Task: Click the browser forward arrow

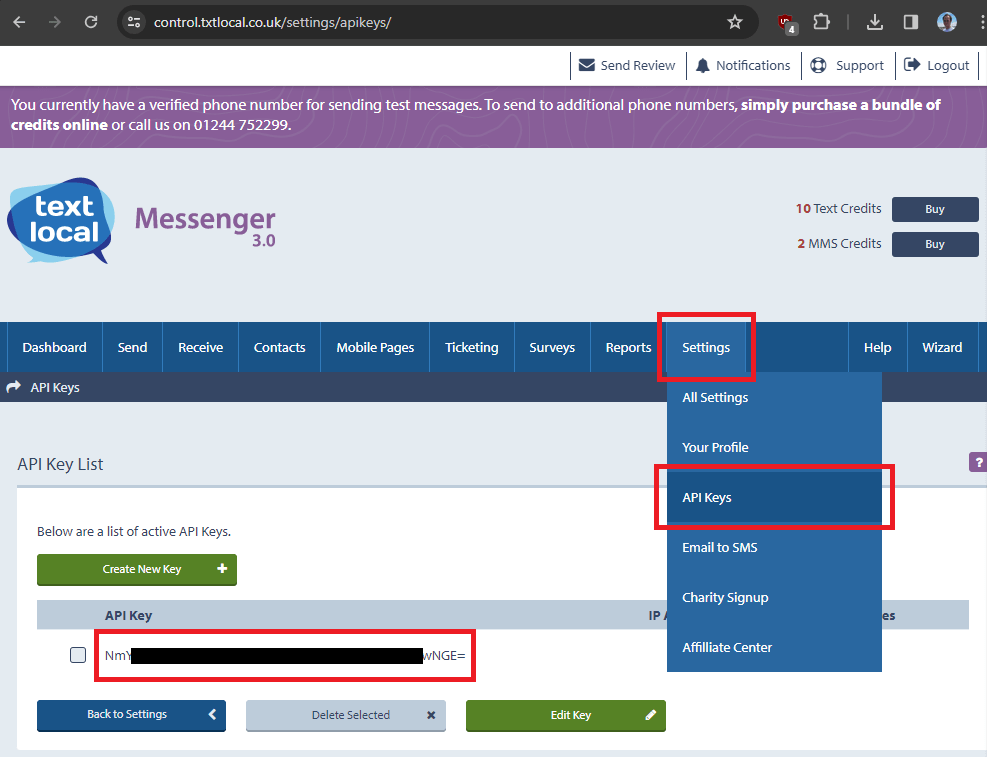Action: (x=55, y=22)
